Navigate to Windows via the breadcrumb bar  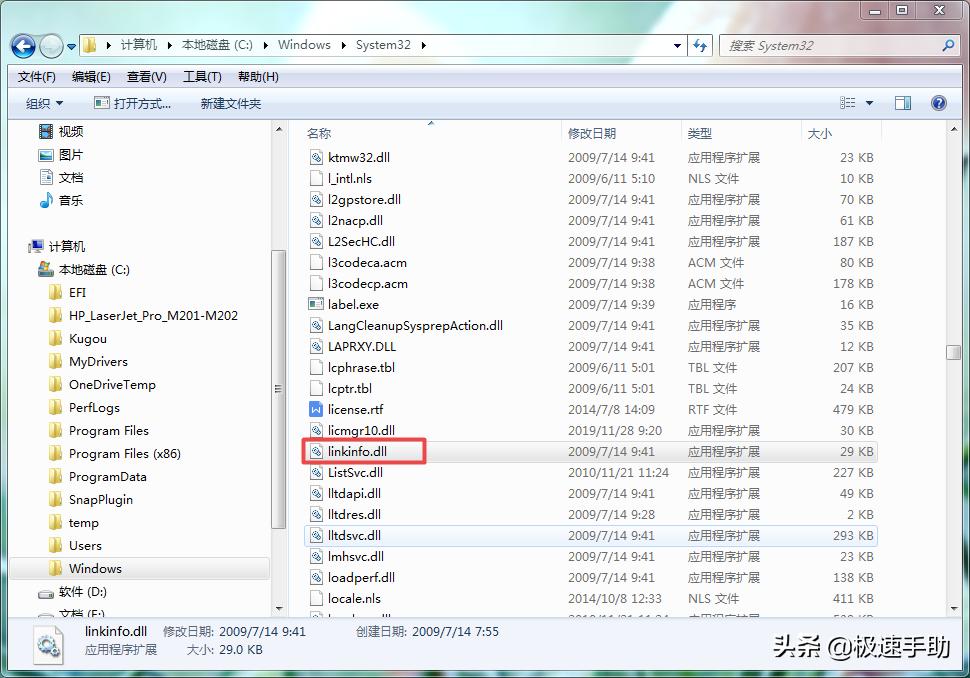click(x=304, y=45)
